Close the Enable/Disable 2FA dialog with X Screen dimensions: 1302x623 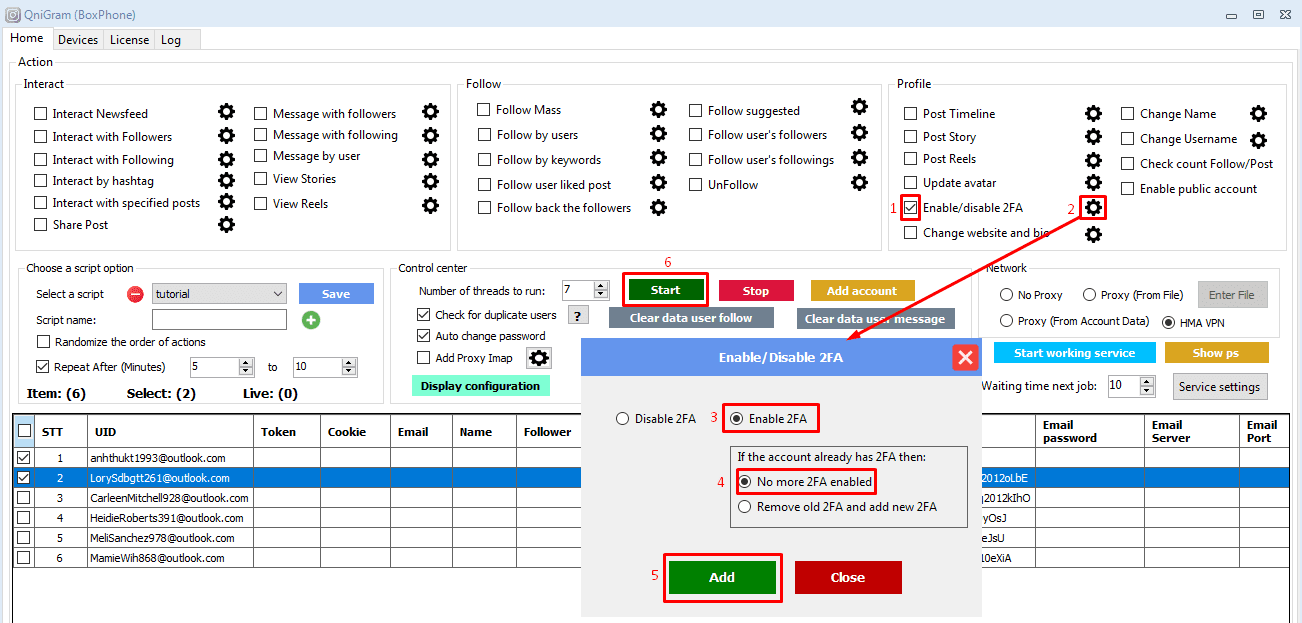pos(964,357)
